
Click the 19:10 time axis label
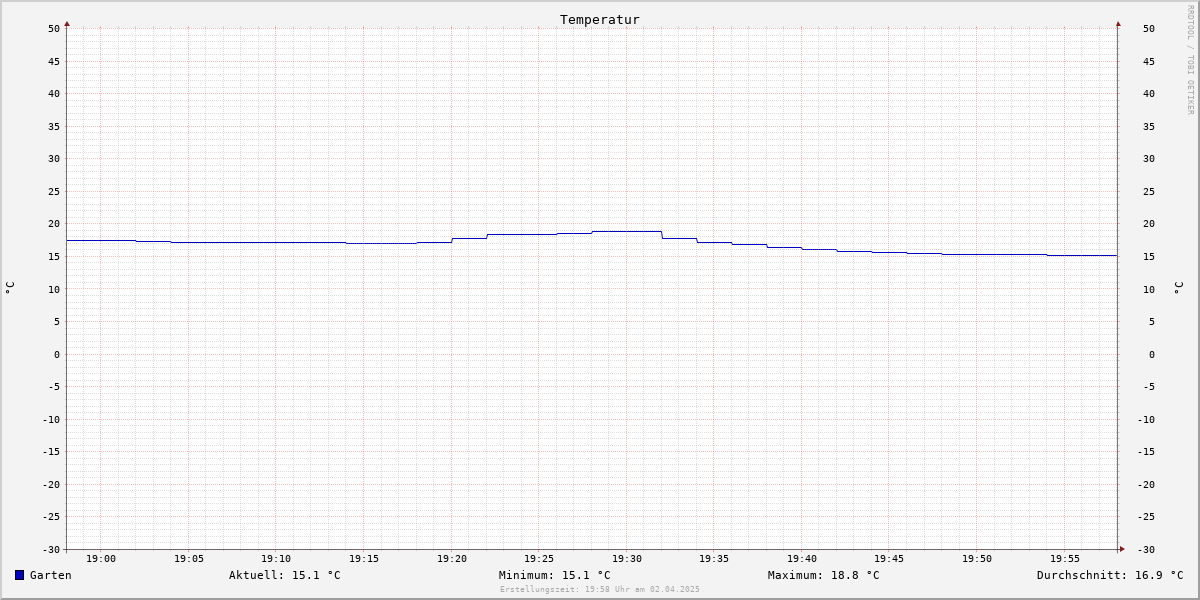point(276,559)
